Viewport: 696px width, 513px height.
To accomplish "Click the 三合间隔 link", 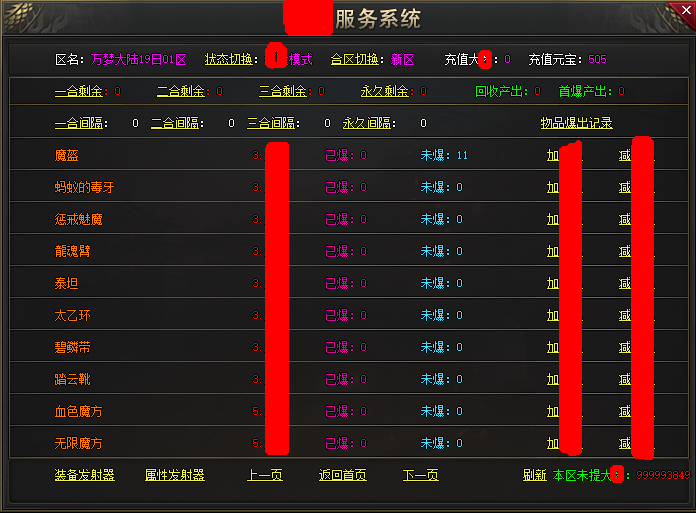I will (x=271, y=124).
